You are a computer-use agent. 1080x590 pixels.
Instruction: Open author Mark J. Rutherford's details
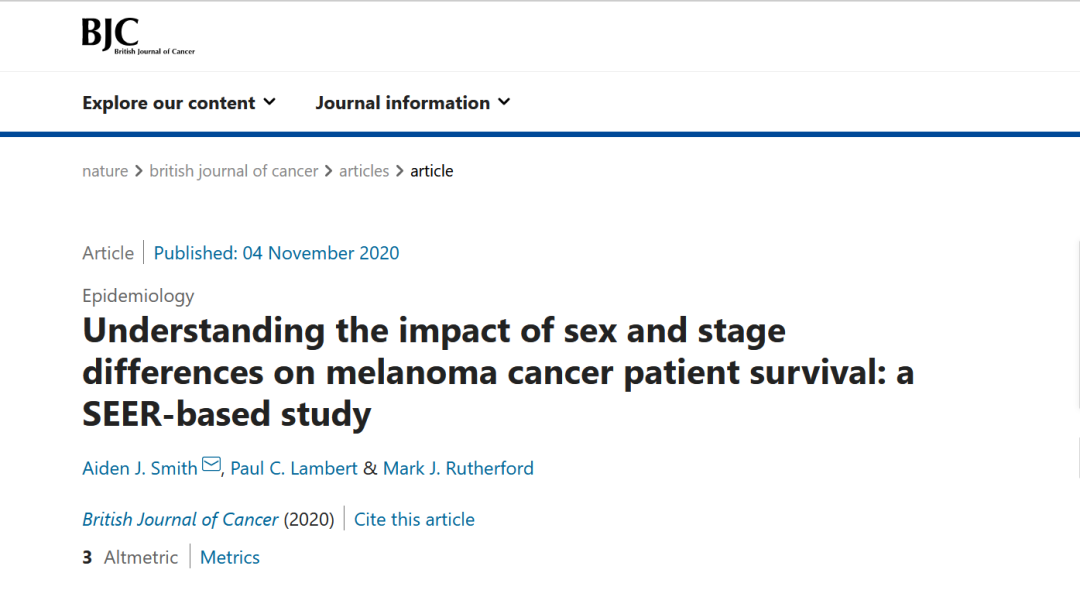pos(458,468)
